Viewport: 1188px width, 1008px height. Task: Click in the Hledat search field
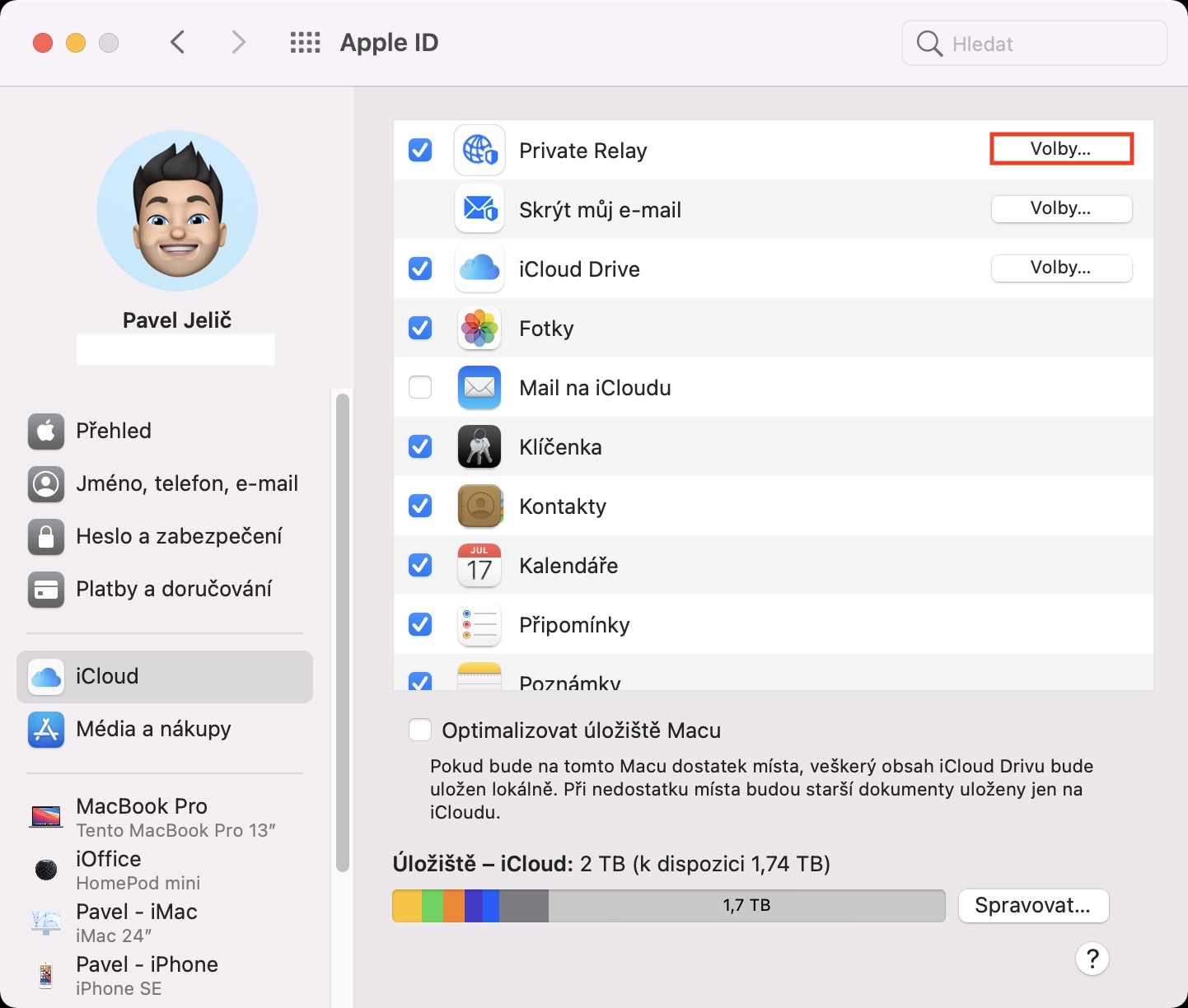point(1035,44)
